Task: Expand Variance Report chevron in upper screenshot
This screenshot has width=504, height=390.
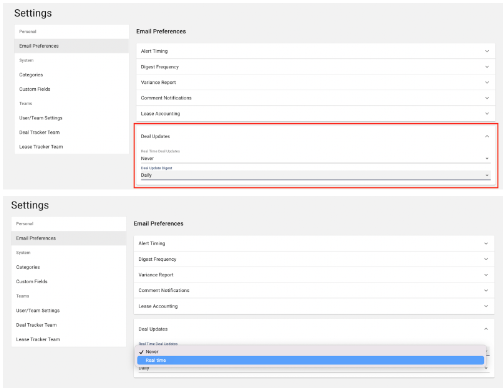Action: [487, 82]
